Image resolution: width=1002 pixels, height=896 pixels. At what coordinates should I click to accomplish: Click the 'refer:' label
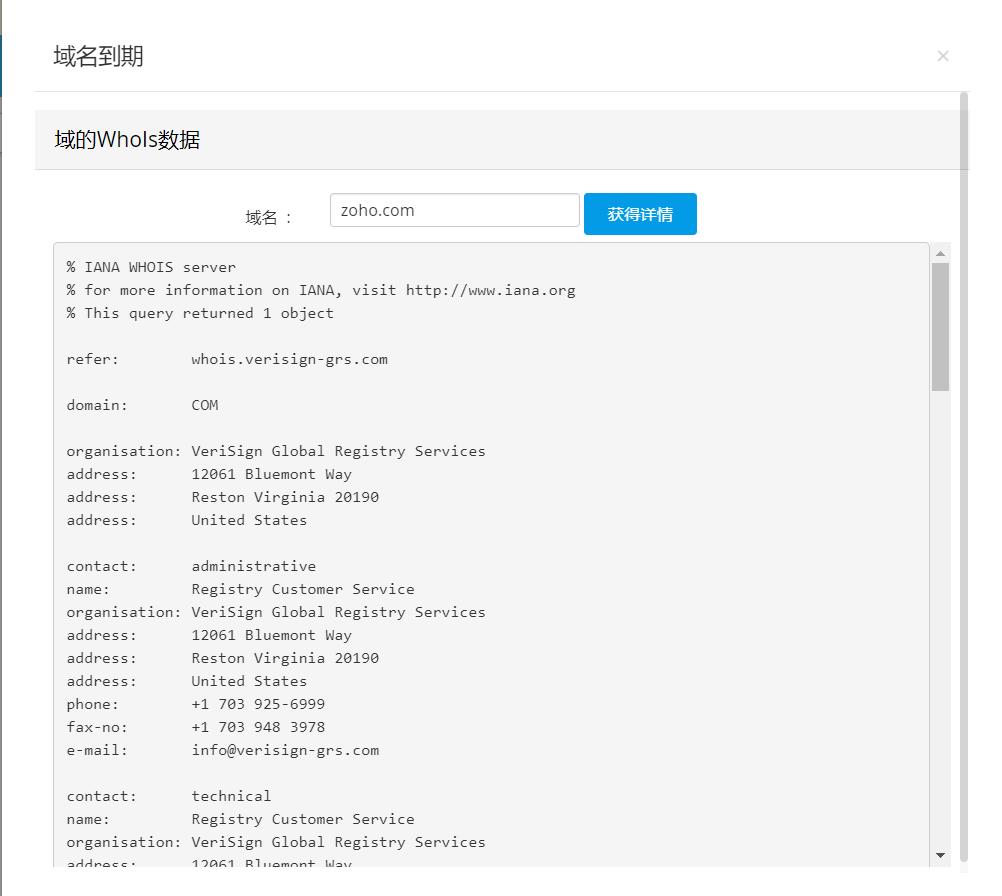(93, 359)
